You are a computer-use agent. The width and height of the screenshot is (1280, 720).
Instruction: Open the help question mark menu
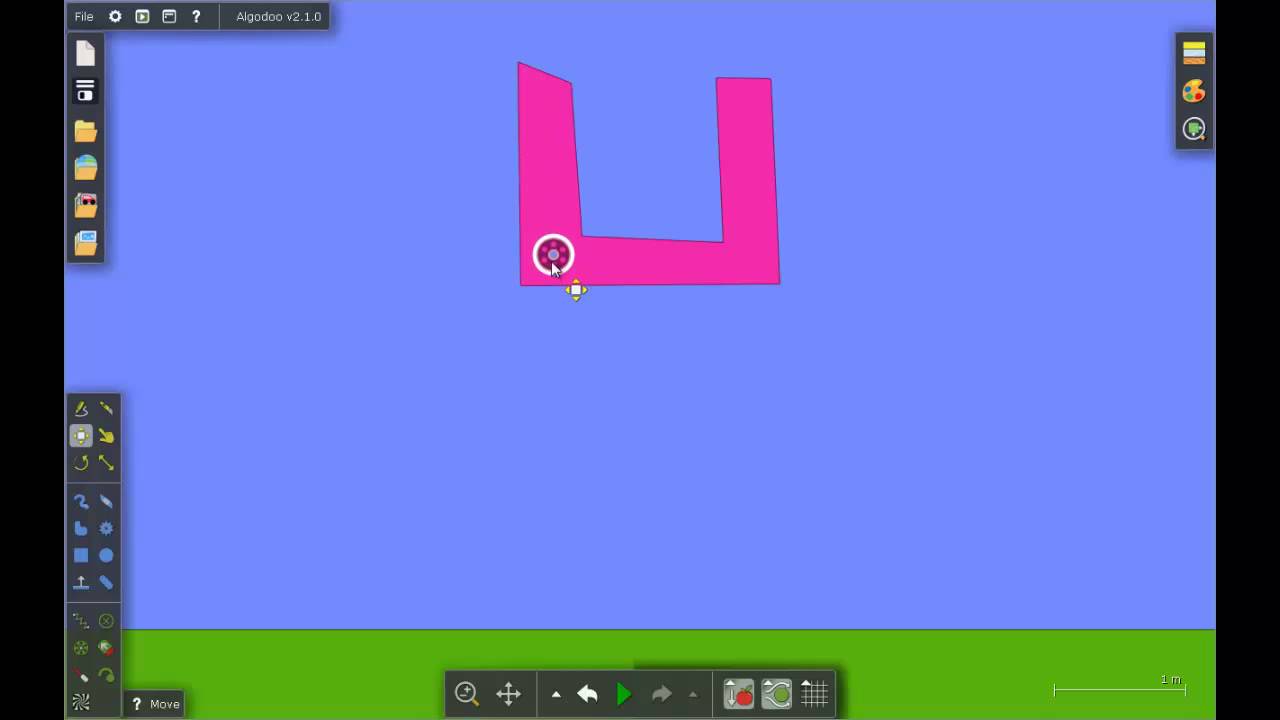(x=196, y=17)
